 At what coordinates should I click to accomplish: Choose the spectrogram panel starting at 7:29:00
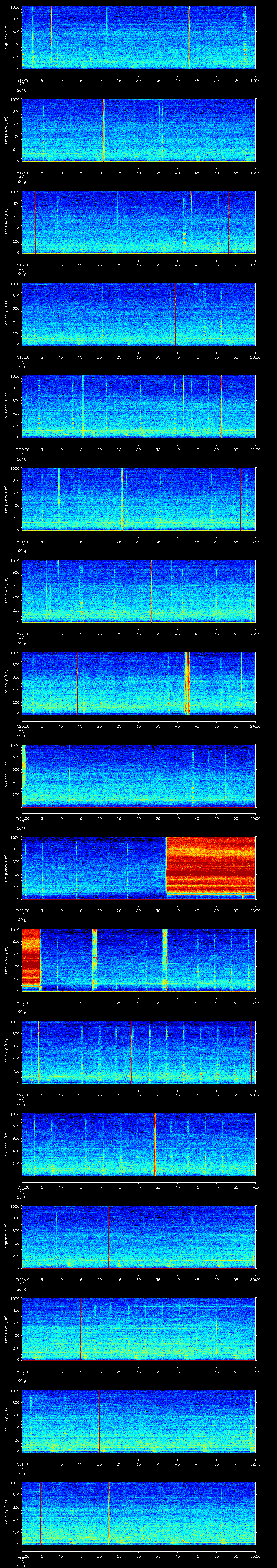pos(138,1237)
